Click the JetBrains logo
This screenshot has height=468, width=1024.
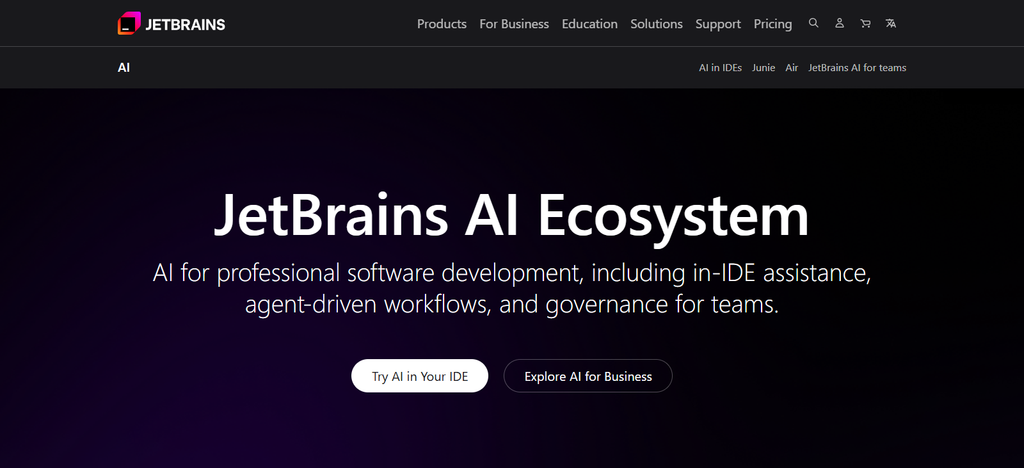171,23
